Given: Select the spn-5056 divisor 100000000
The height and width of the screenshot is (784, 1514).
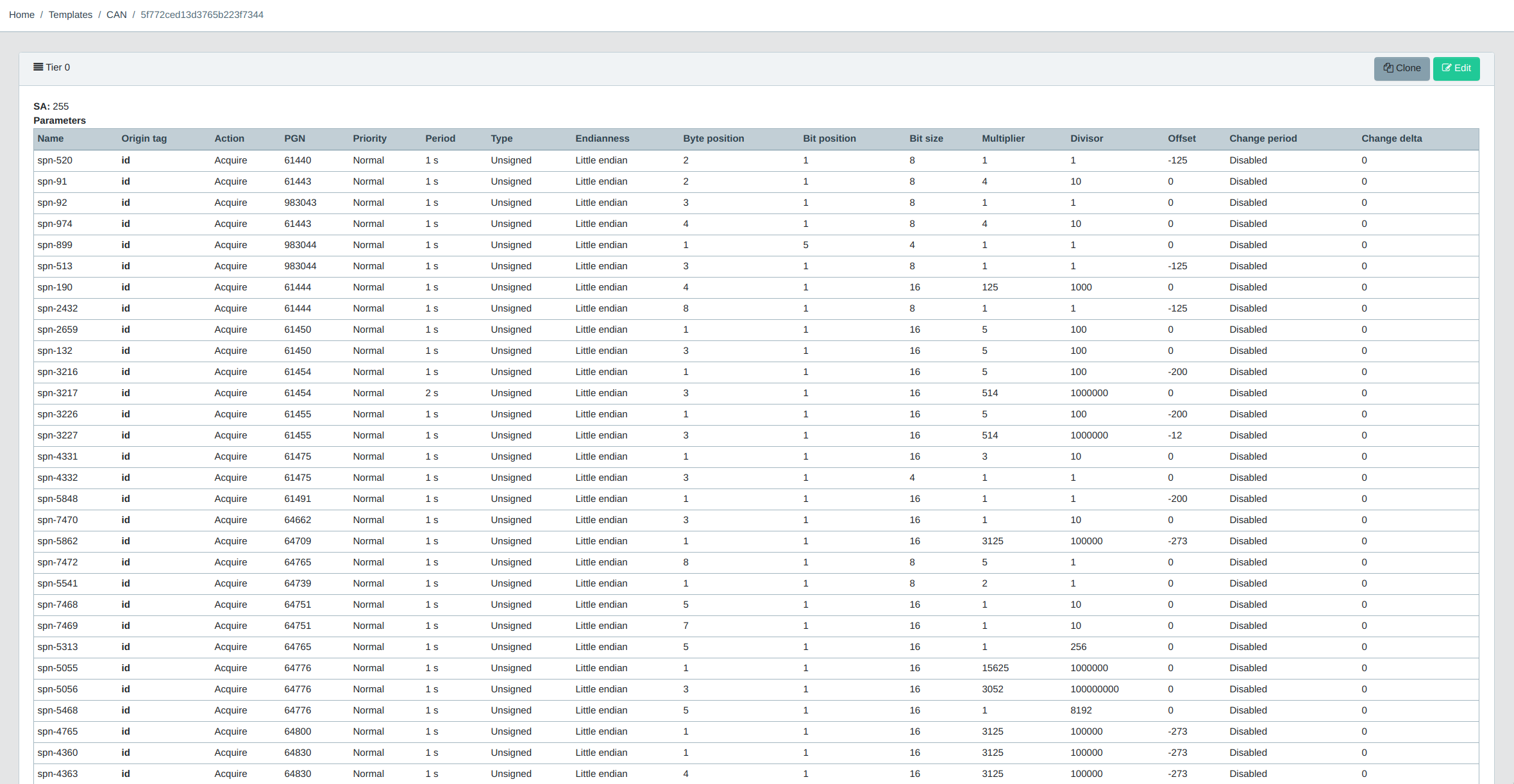Looking at the screenshot, I should (1094, 689).
